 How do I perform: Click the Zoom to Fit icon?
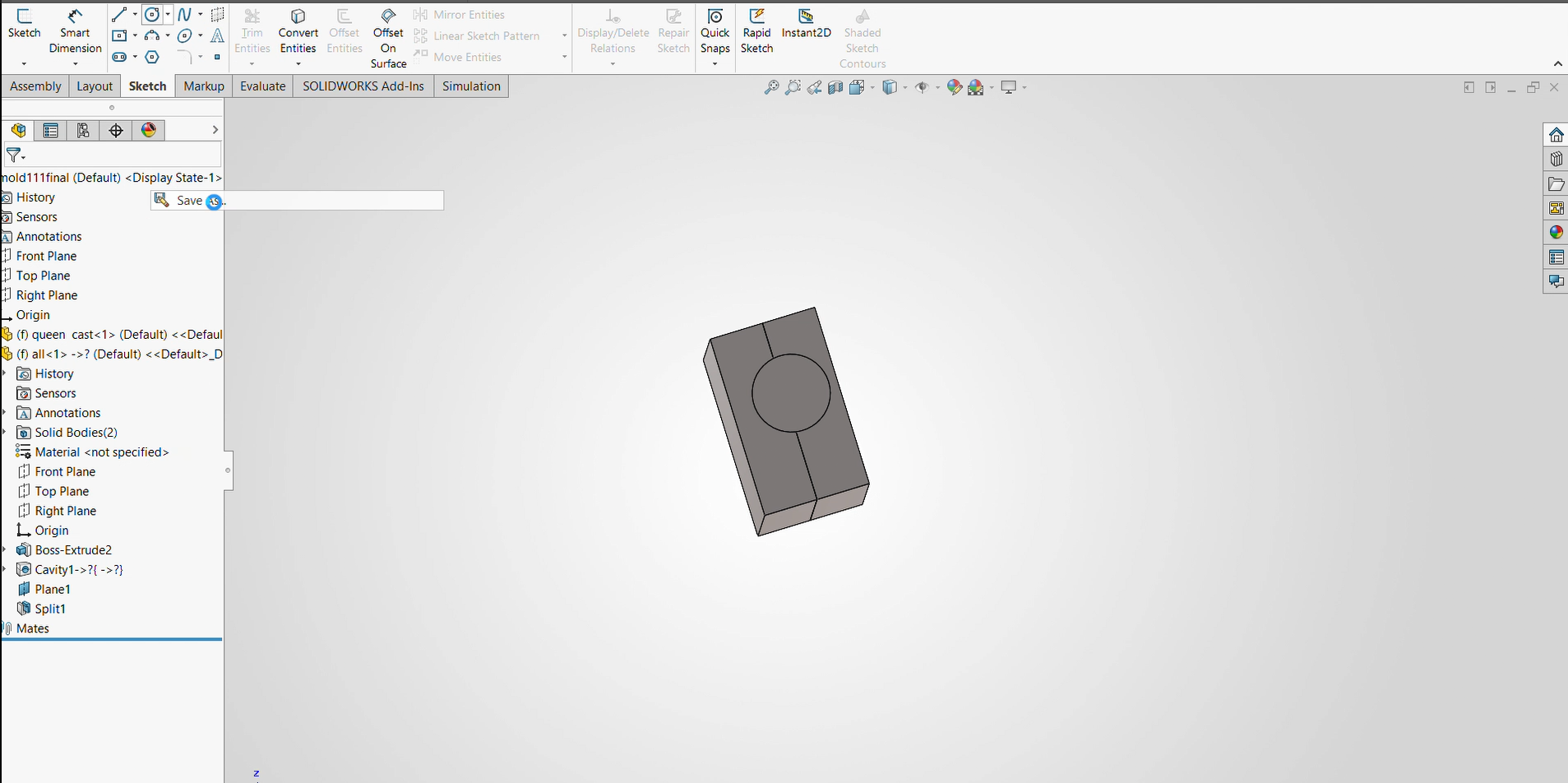771,87
